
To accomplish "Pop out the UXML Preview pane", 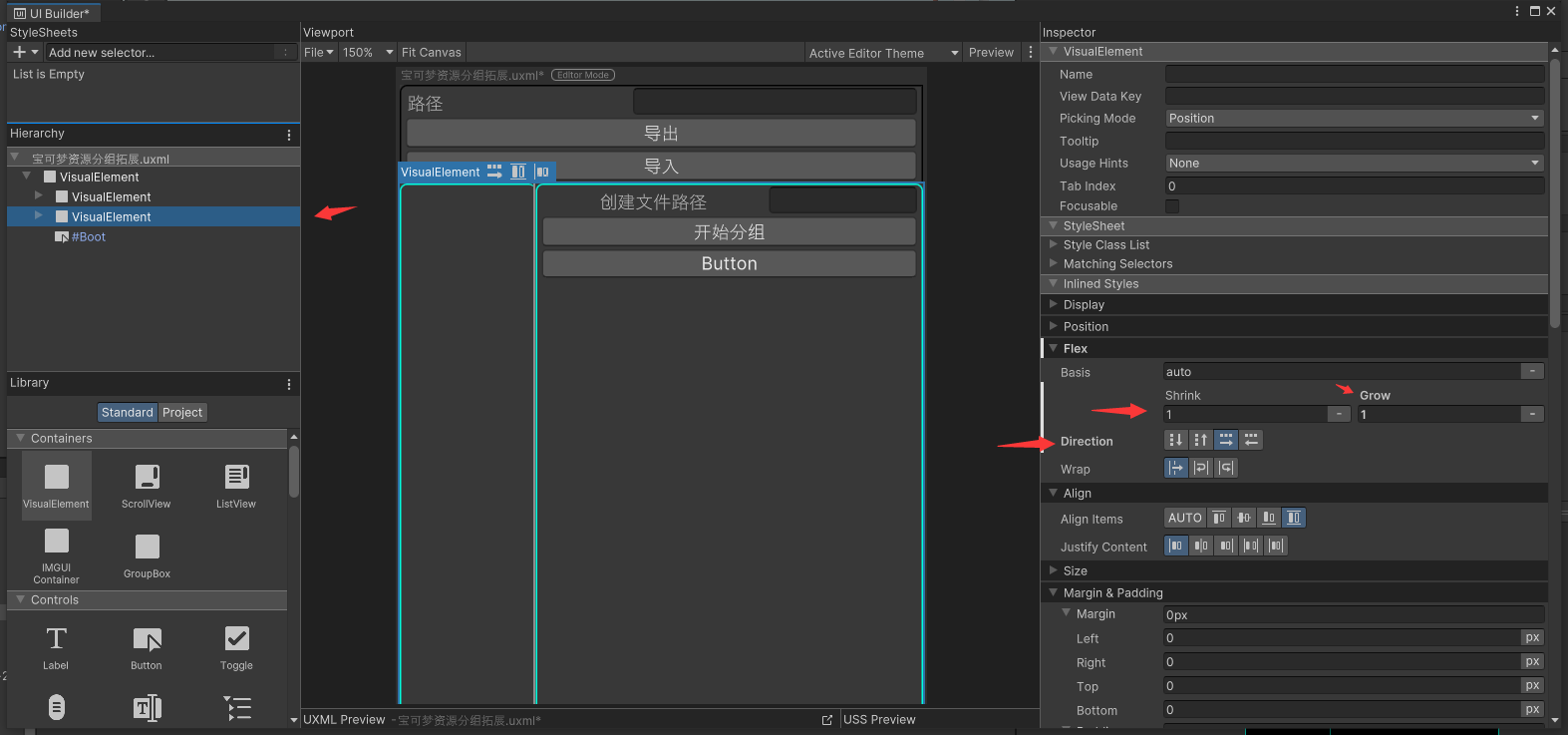I will pyautogui.click(x=826, y=720).
